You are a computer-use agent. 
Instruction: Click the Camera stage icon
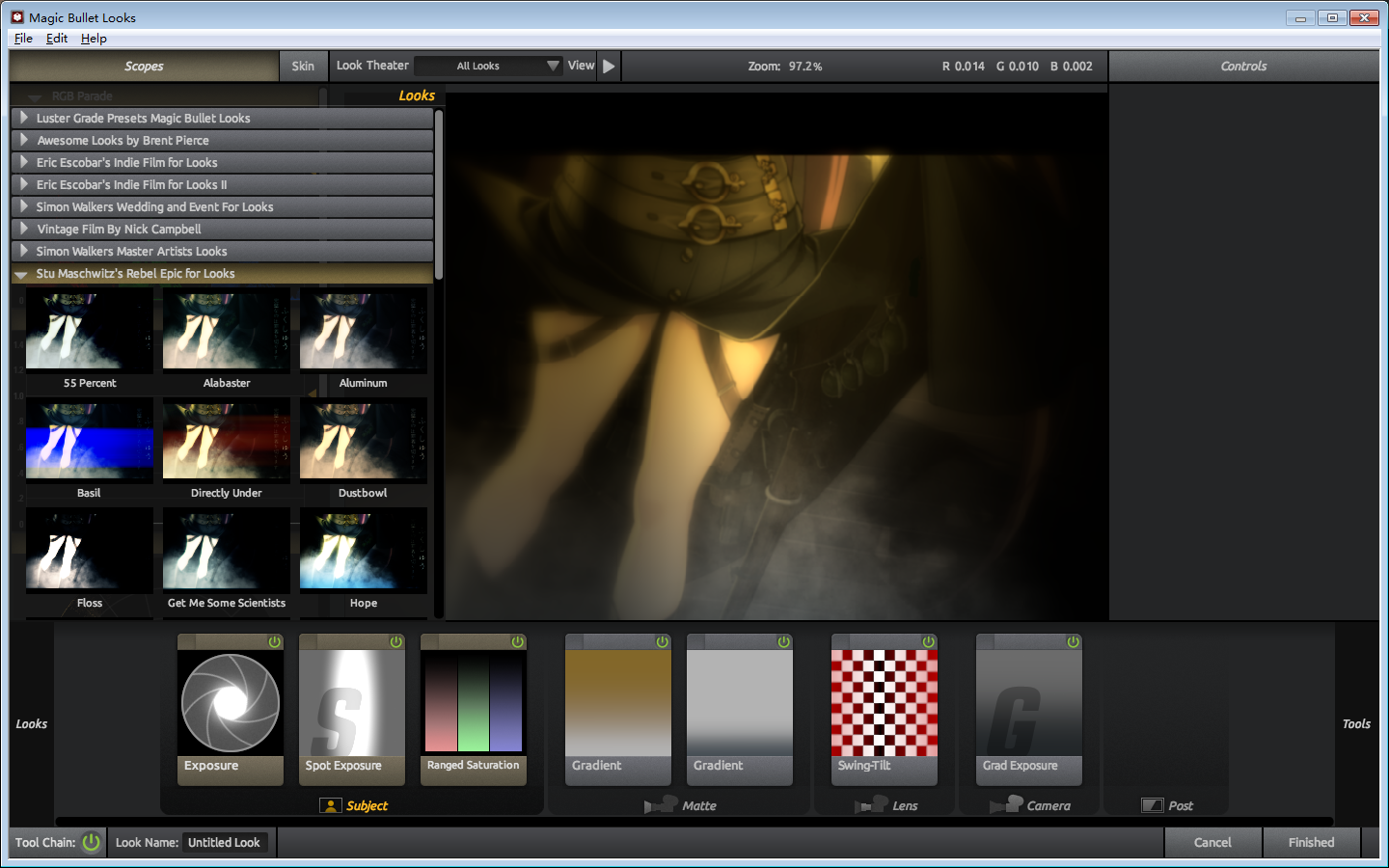coord(1006,804)
